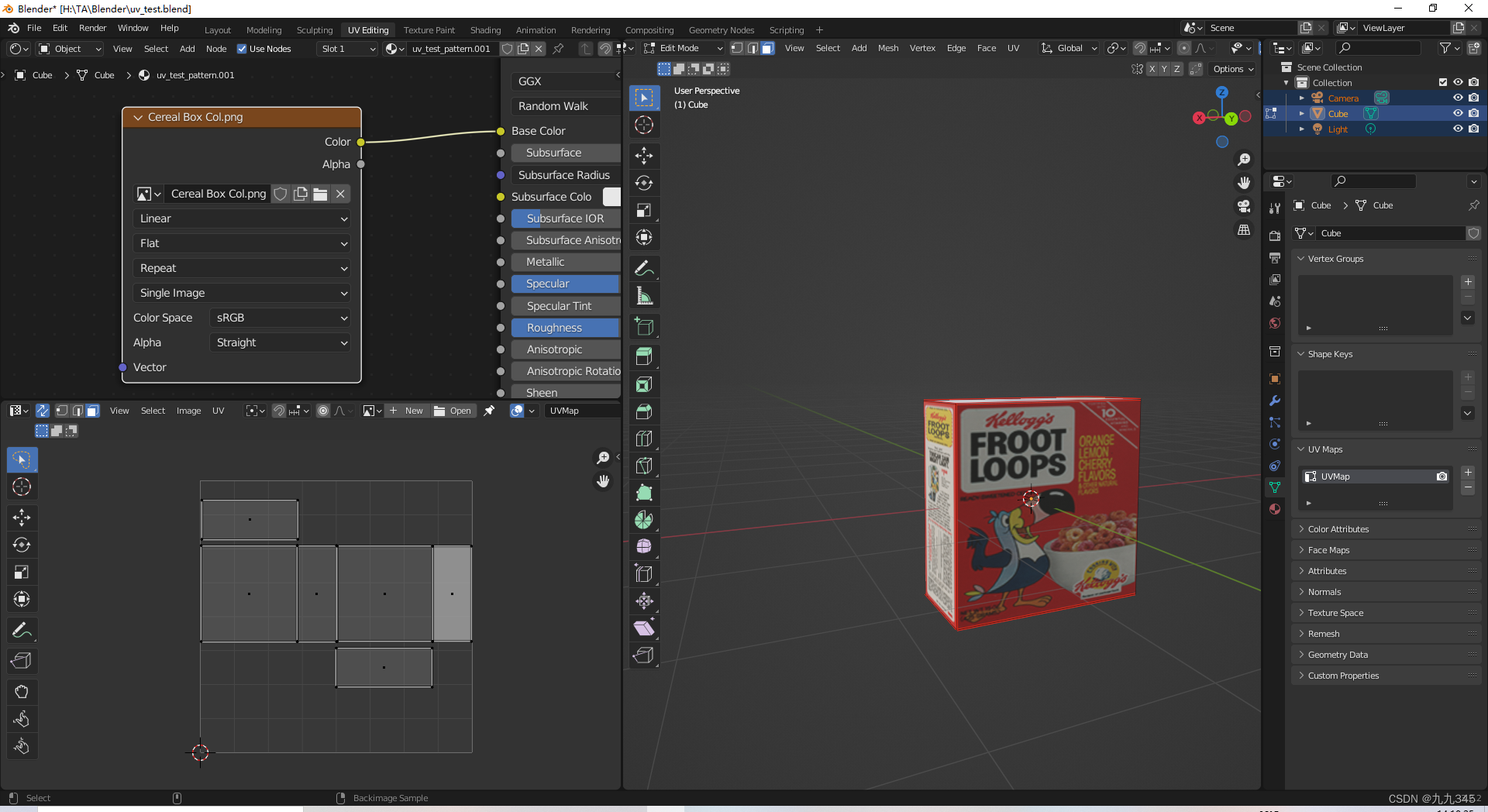Click the New image button
The height and width of the screenshot is (812, 1488).
point(407,411)
